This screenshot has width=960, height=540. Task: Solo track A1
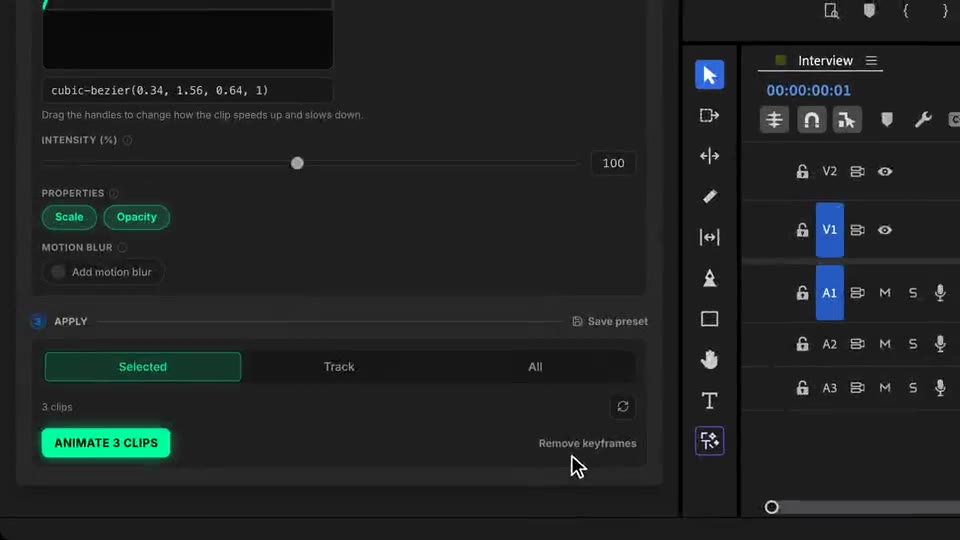[x=913, y=293]
